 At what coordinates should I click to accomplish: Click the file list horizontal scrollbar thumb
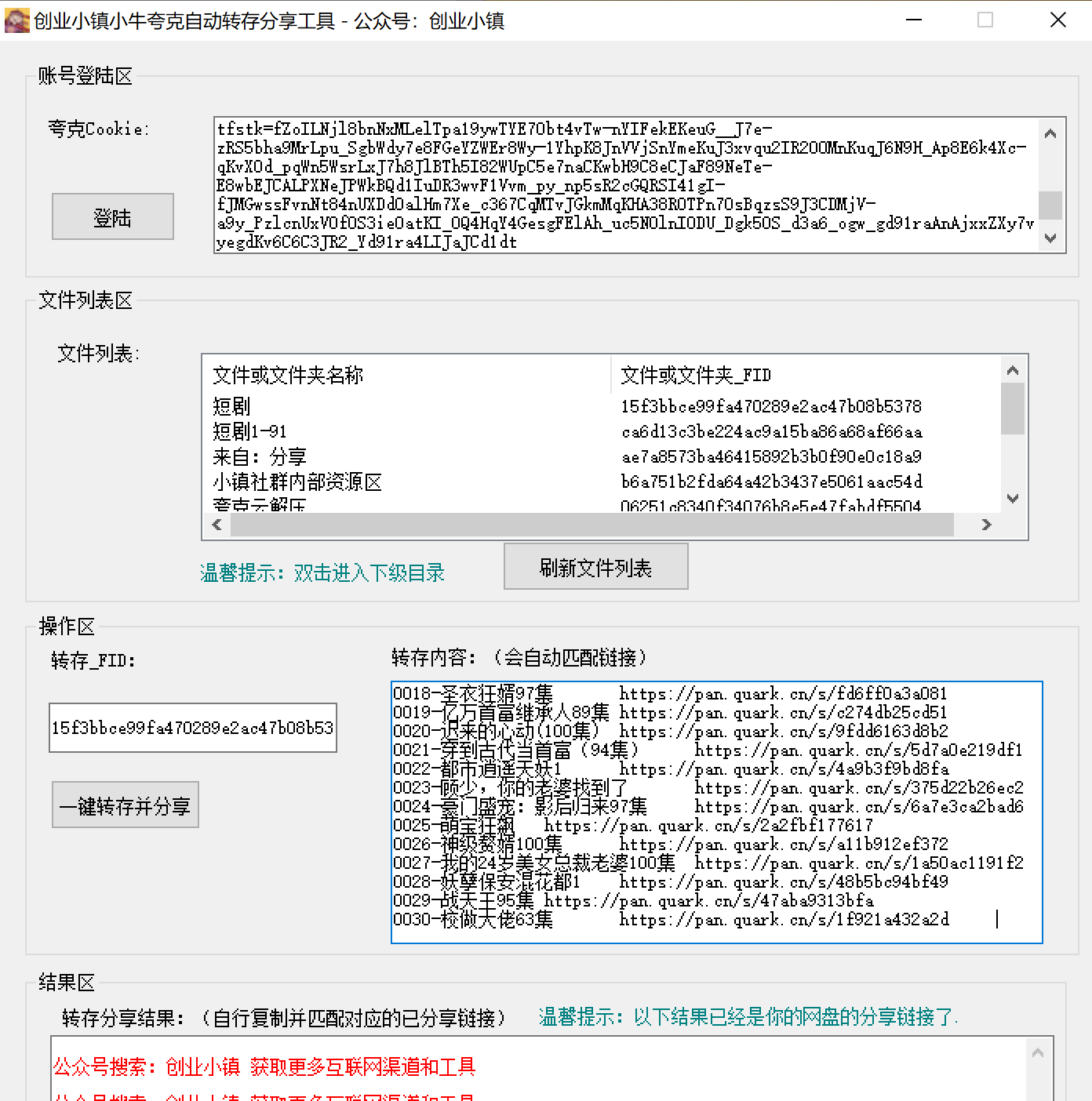pyautogui.click(x=592, y=525)
